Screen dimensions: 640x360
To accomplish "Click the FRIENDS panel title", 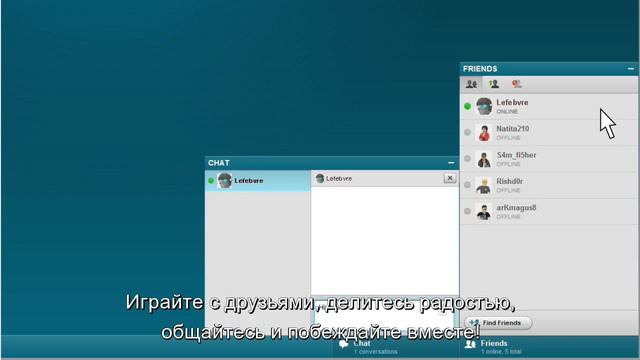I will (x=480, y=69).
